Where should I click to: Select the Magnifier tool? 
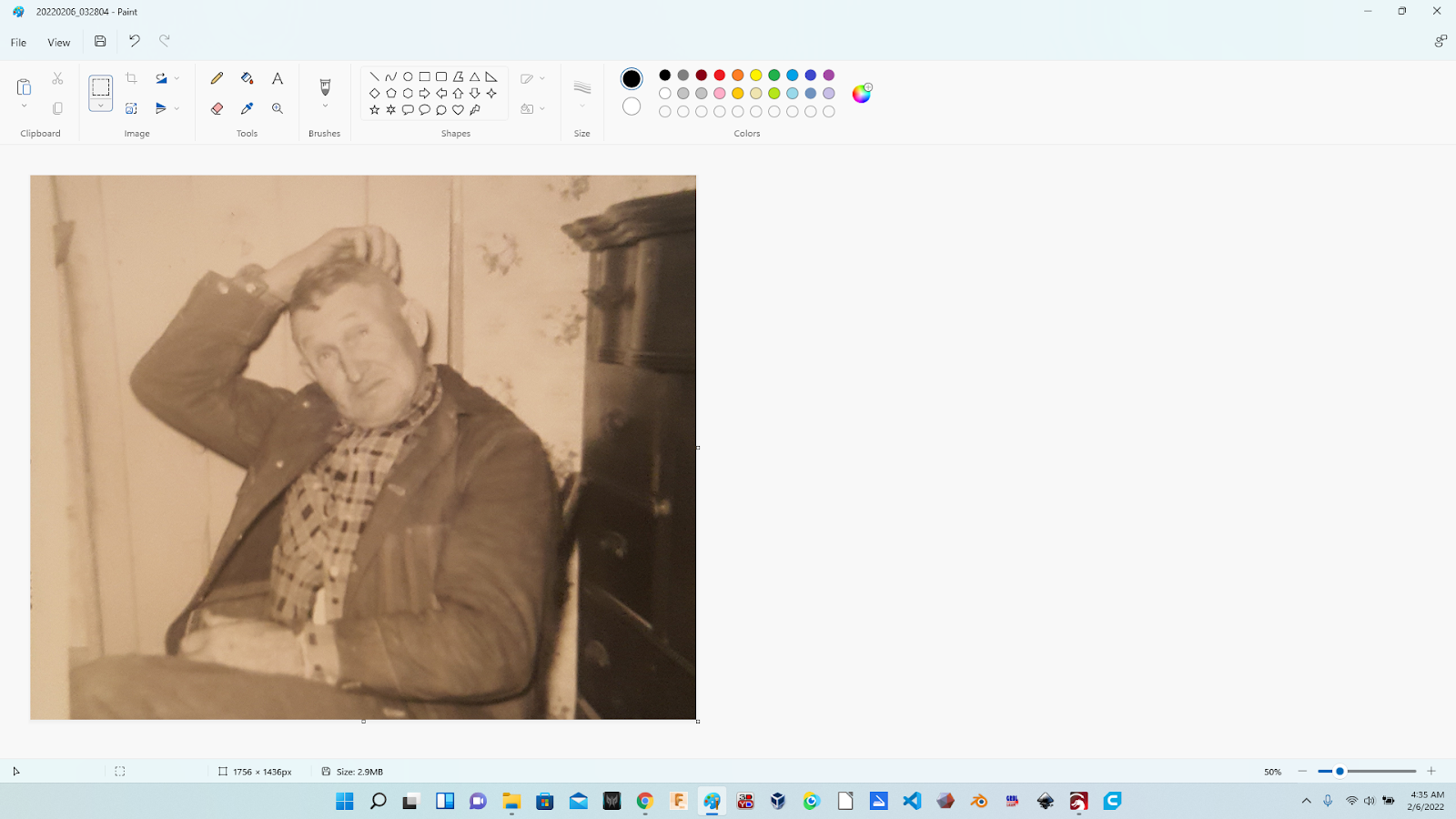[x=278, y=108]
